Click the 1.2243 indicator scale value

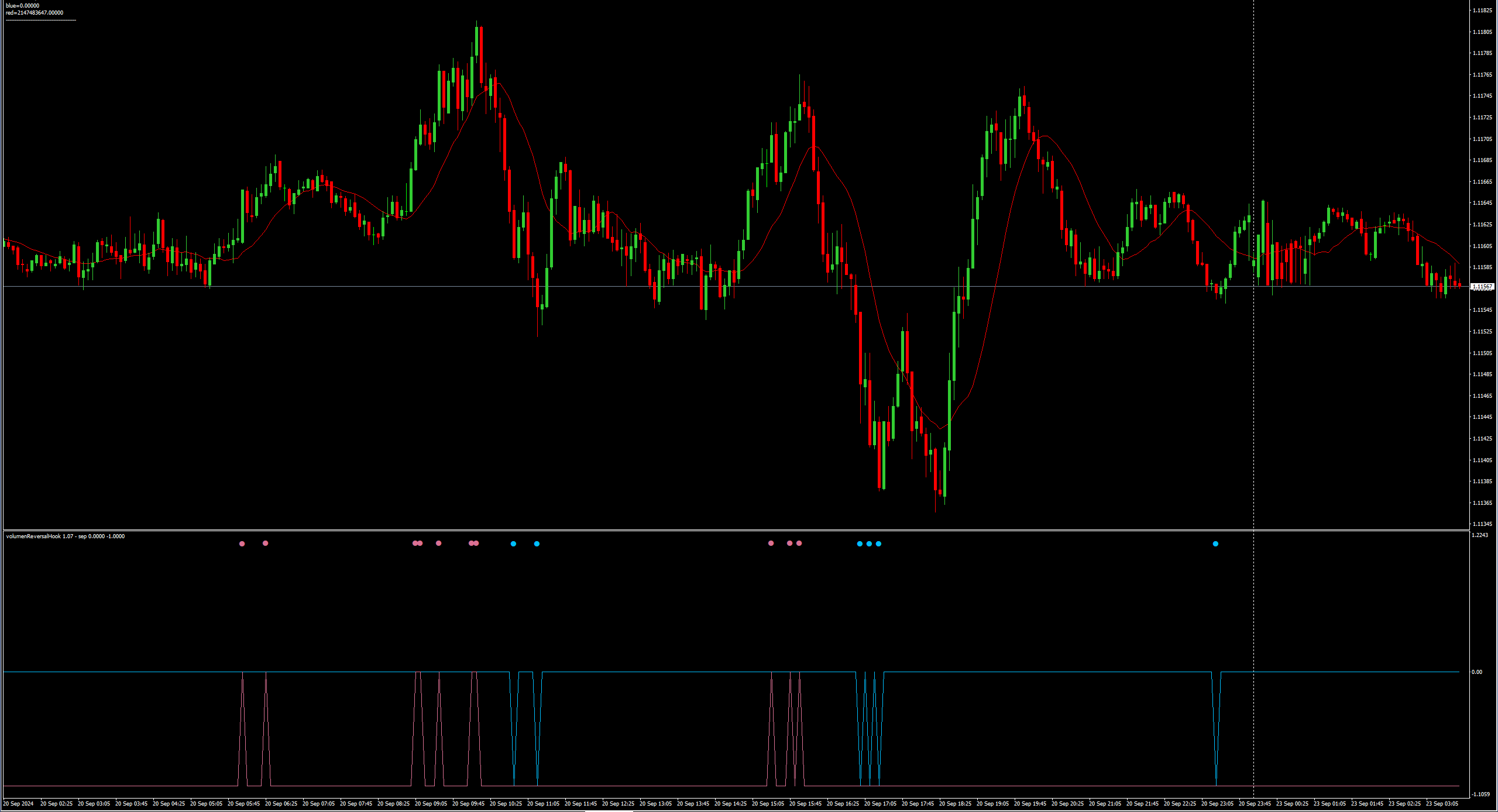tap(1479, 535)
